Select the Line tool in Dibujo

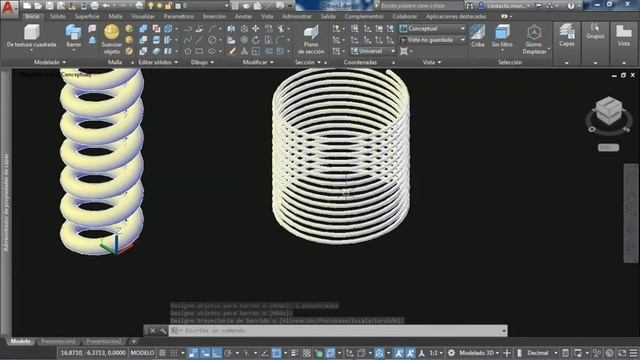pyautogui.click(x=199, y=40)
